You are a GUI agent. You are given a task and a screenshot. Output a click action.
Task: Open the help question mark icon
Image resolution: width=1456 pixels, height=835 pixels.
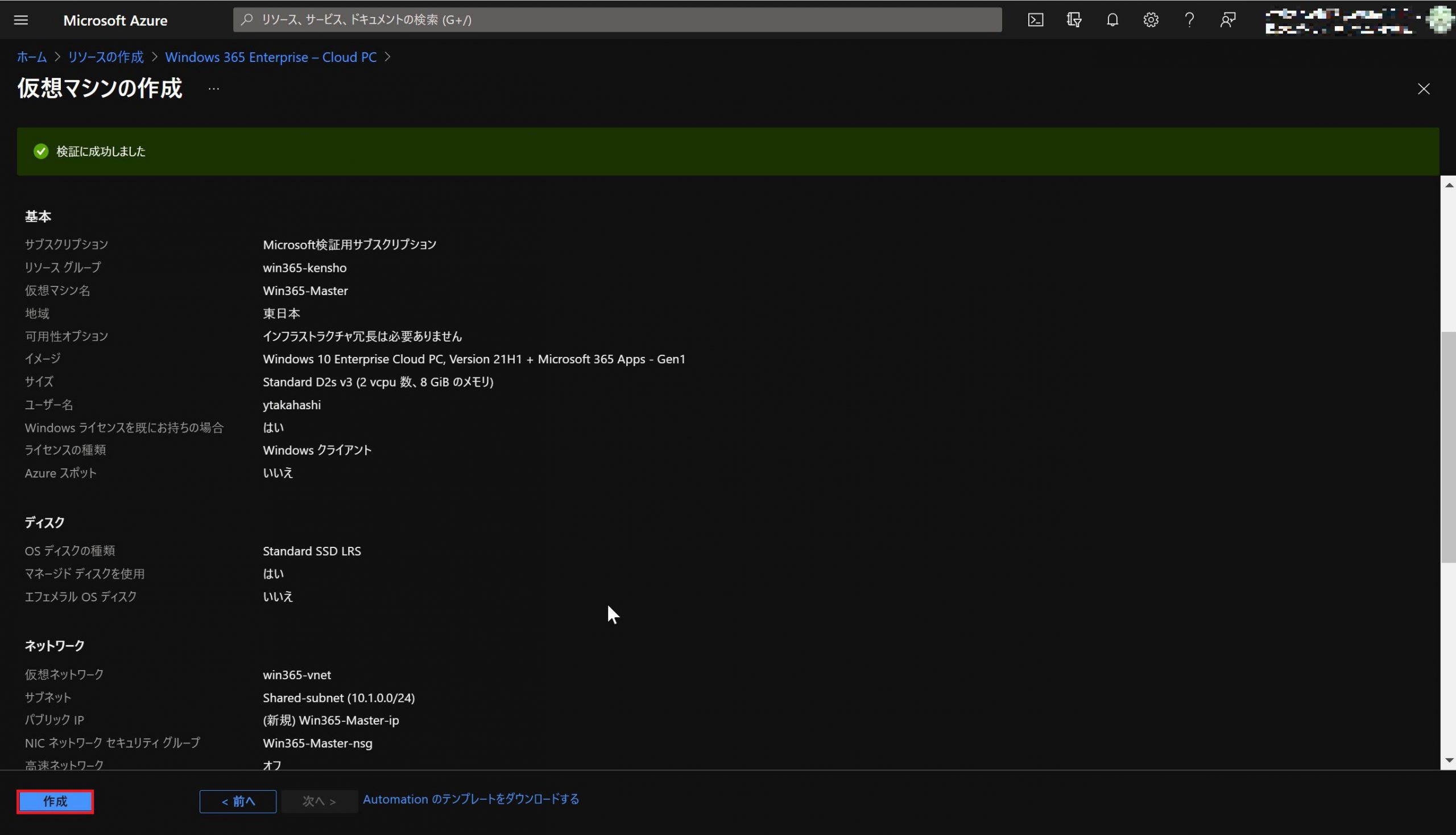point(1189,20)
